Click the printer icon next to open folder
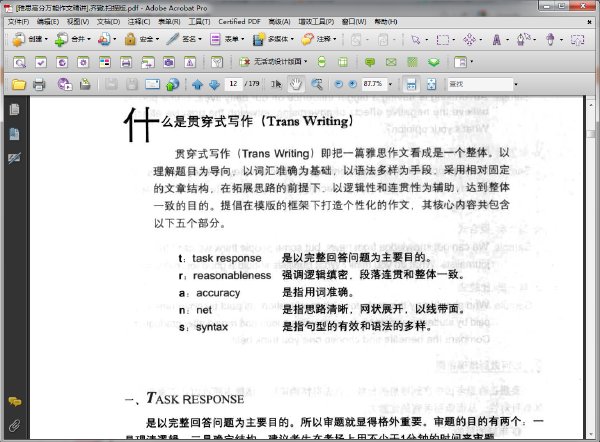 point(39,84)
